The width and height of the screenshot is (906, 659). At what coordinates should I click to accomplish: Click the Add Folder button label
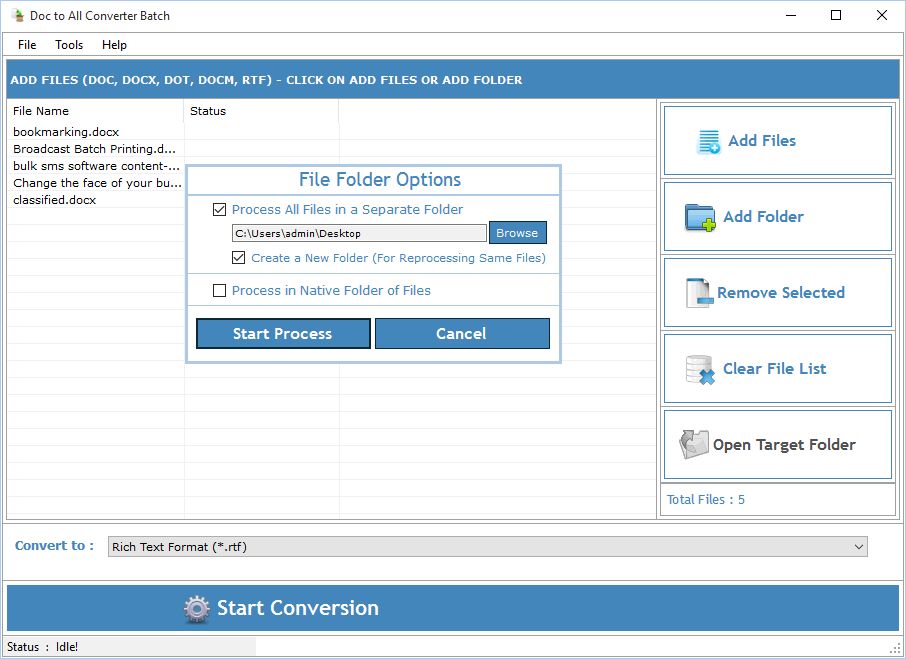pos(763,217)
